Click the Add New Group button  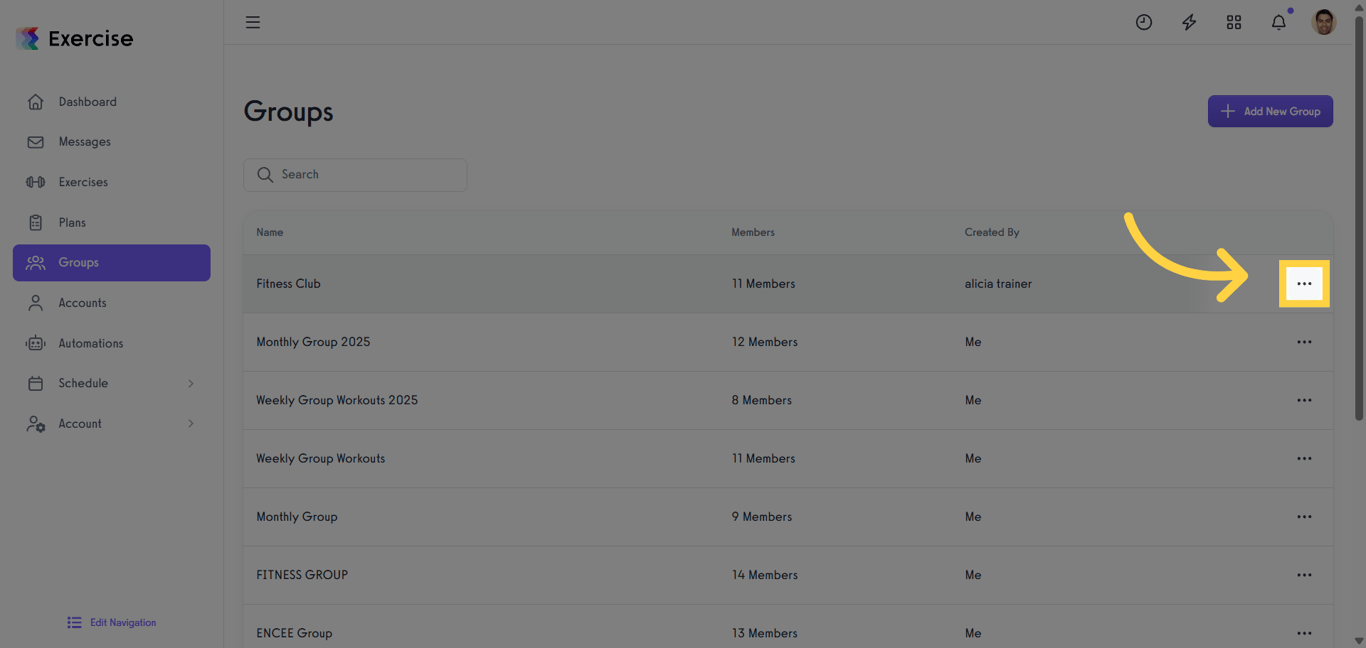(1270, 111)
